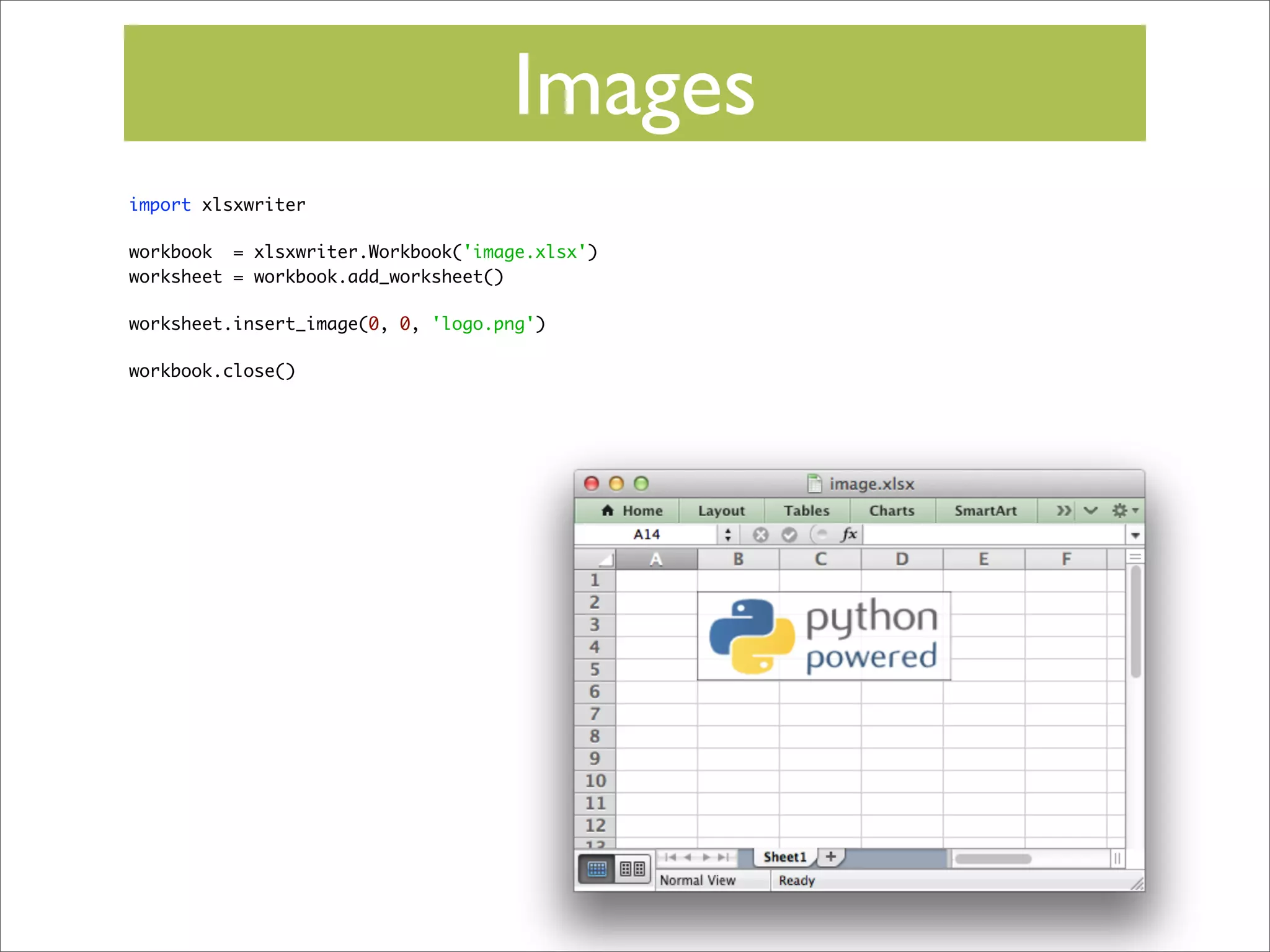This screenshot has height=952, width=1270.
Task: Go to the previous sheet arrow
Action: coord(687,858)
